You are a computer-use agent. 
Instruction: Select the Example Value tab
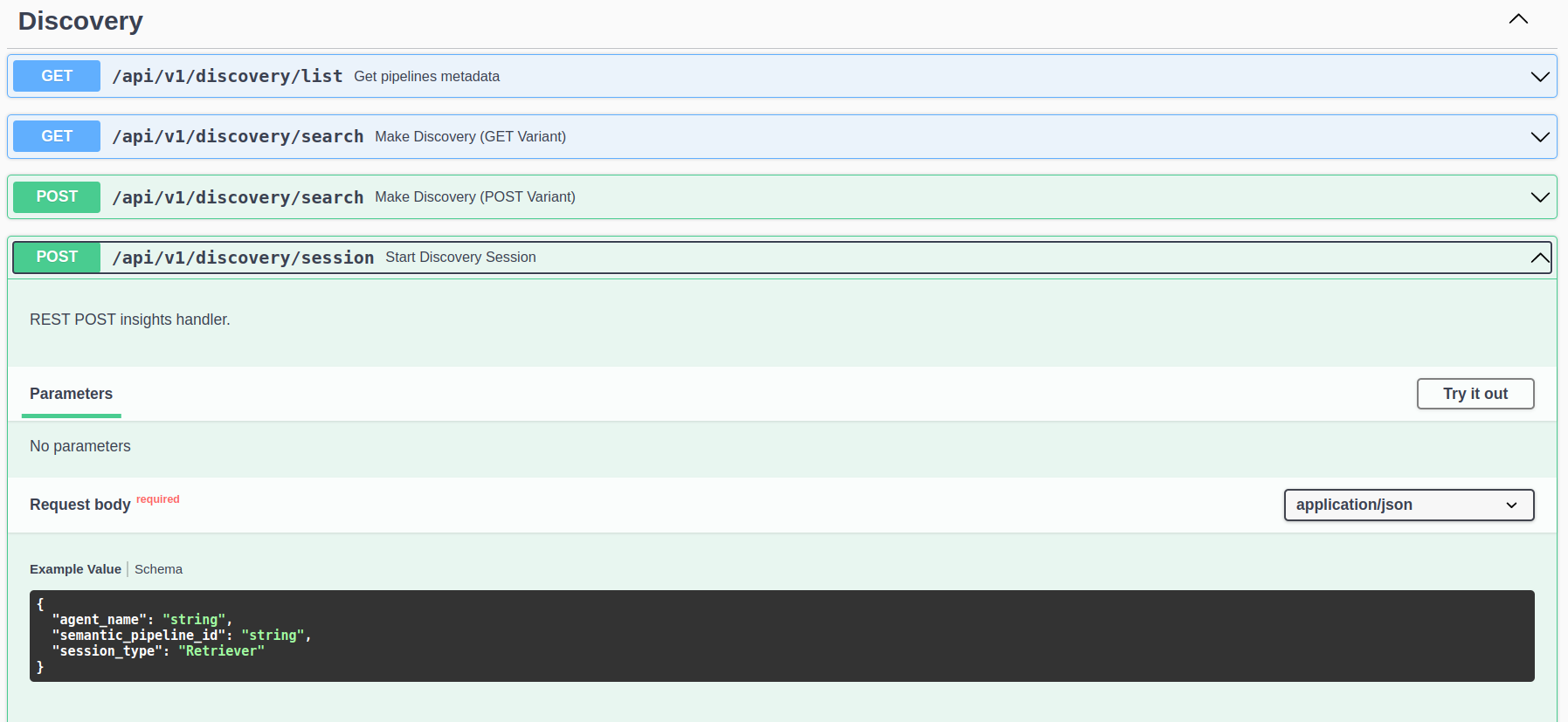pos(75,569)
